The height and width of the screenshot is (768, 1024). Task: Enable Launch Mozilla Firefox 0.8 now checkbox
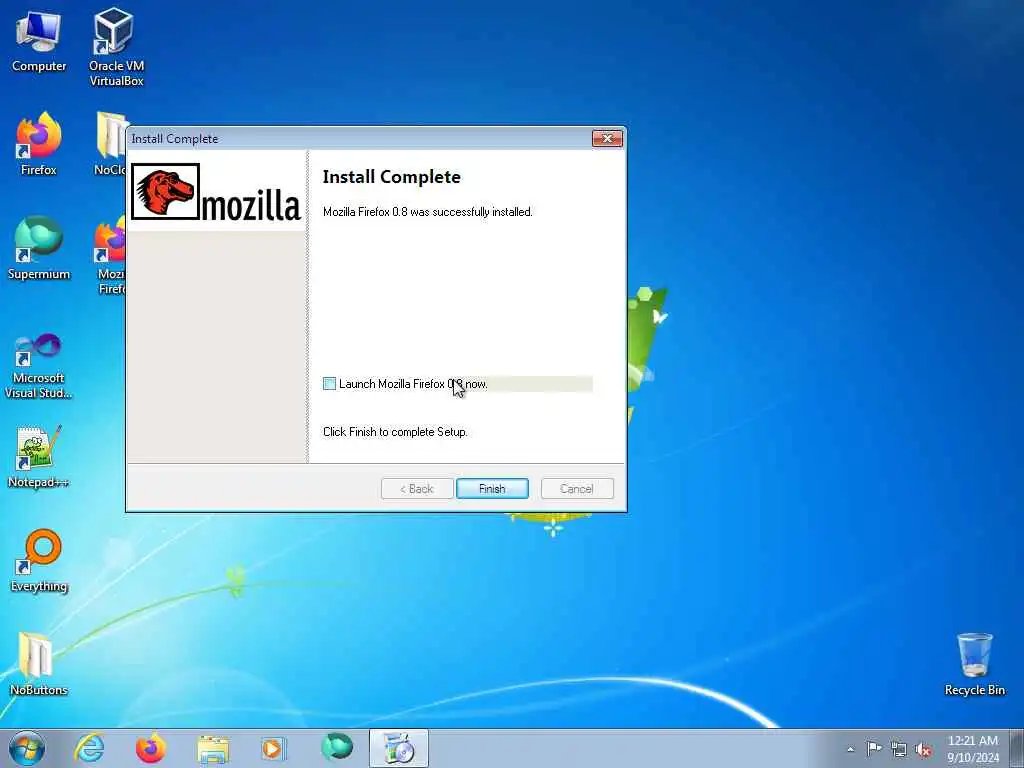click(329, 384)
